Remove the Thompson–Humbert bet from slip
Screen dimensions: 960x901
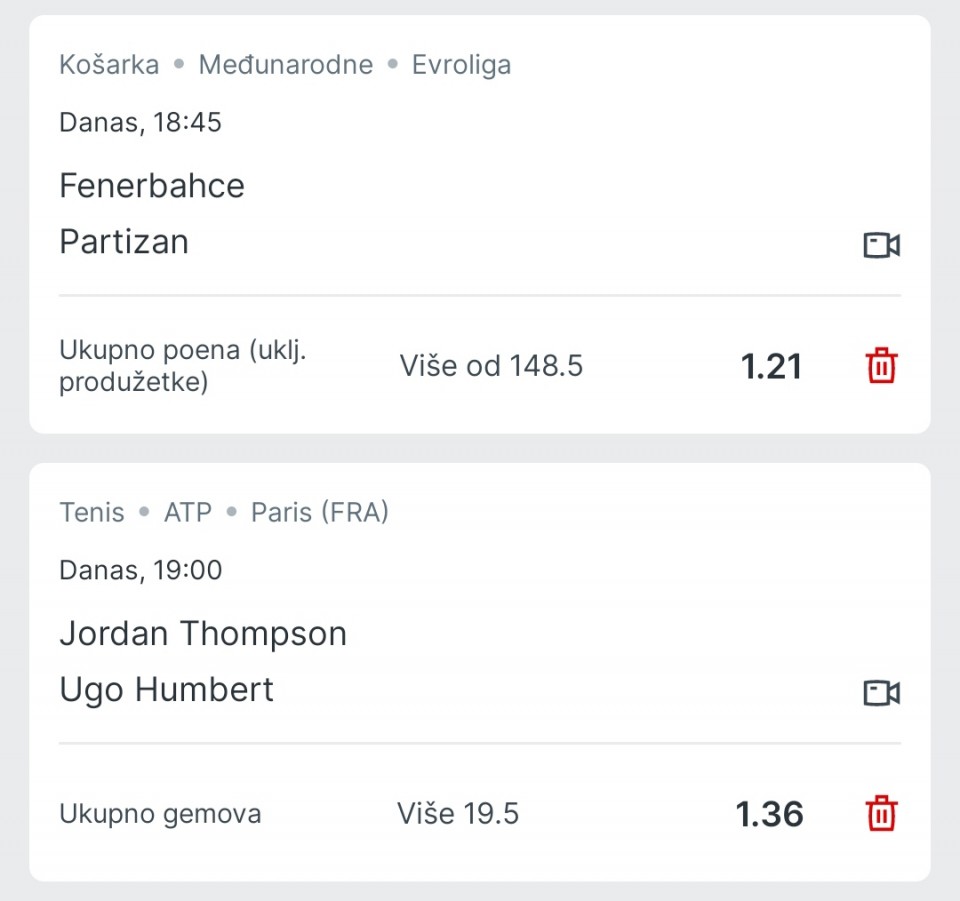(x=881, y=814)
